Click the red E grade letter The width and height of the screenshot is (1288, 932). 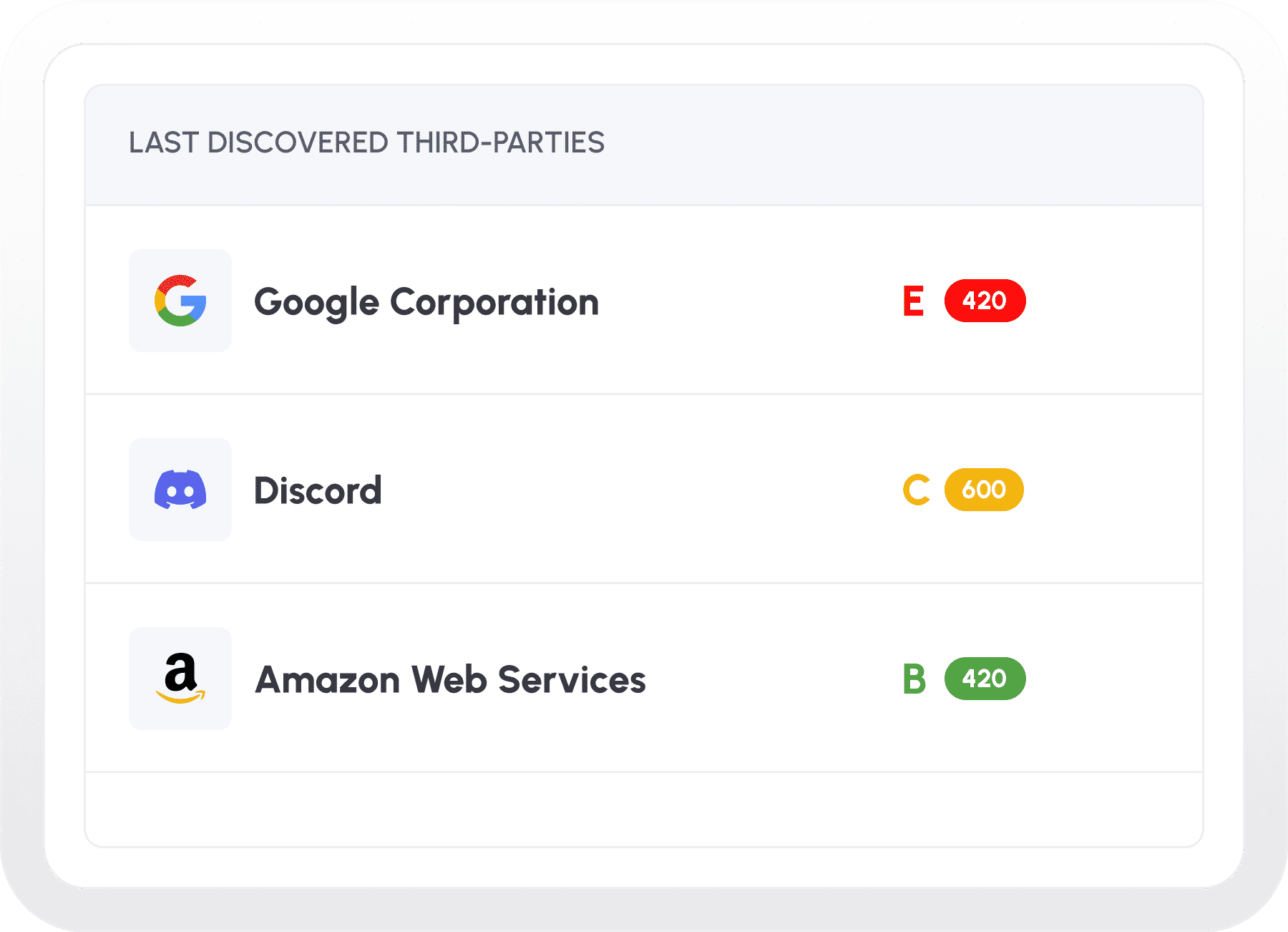pos(913,301)
